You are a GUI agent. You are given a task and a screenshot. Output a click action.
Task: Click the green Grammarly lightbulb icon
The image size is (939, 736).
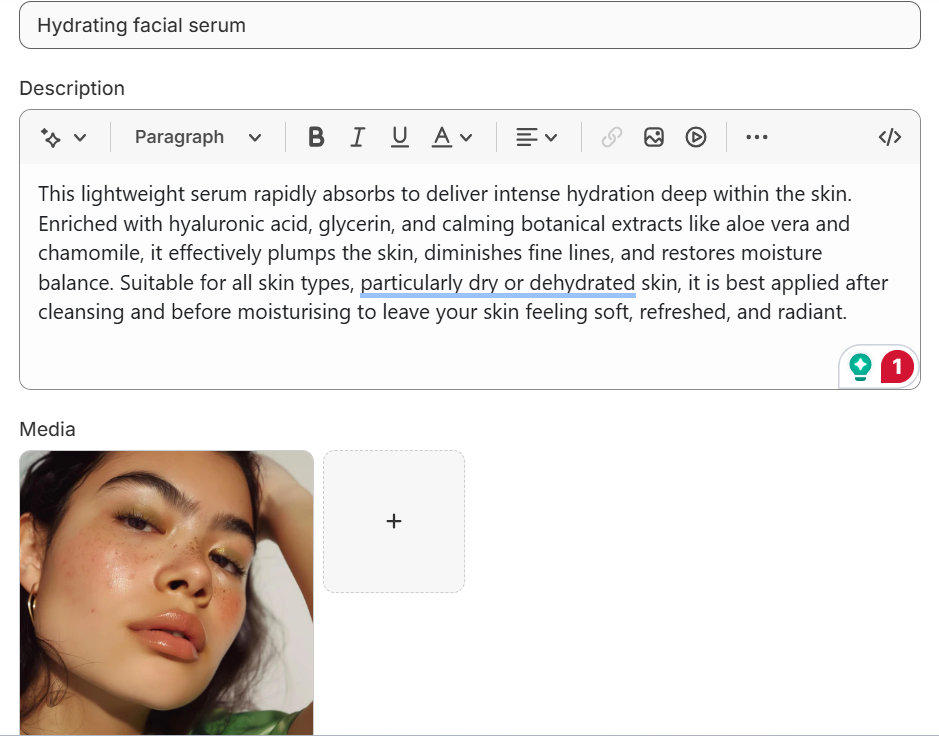click(860, 367)
